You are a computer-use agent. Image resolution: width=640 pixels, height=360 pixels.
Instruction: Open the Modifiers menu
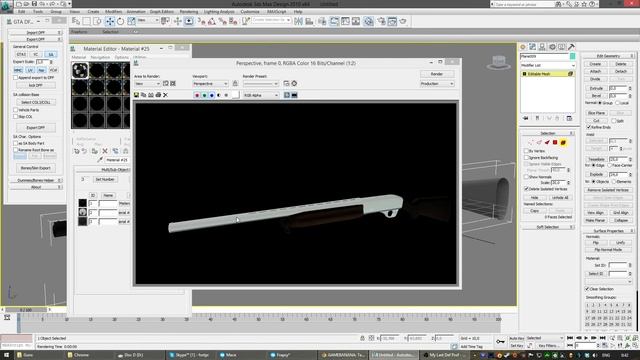113,12
